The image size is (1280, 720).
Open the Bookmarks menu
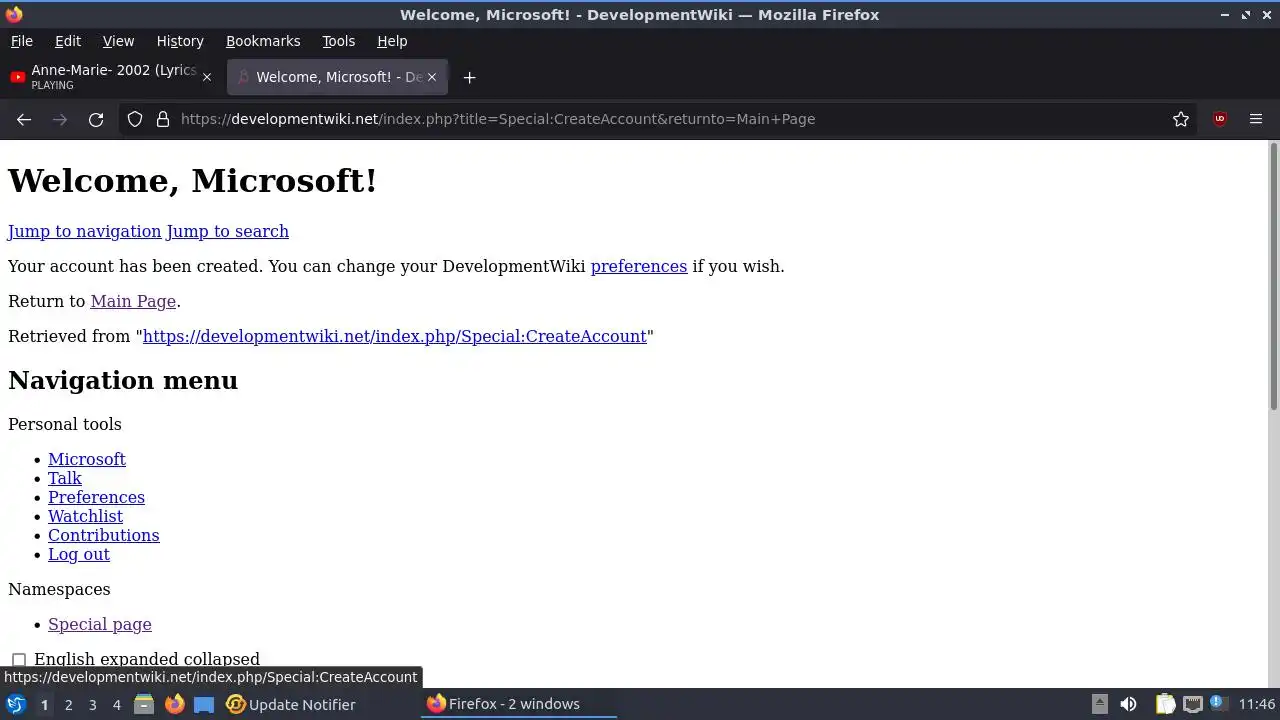[263, 41]
